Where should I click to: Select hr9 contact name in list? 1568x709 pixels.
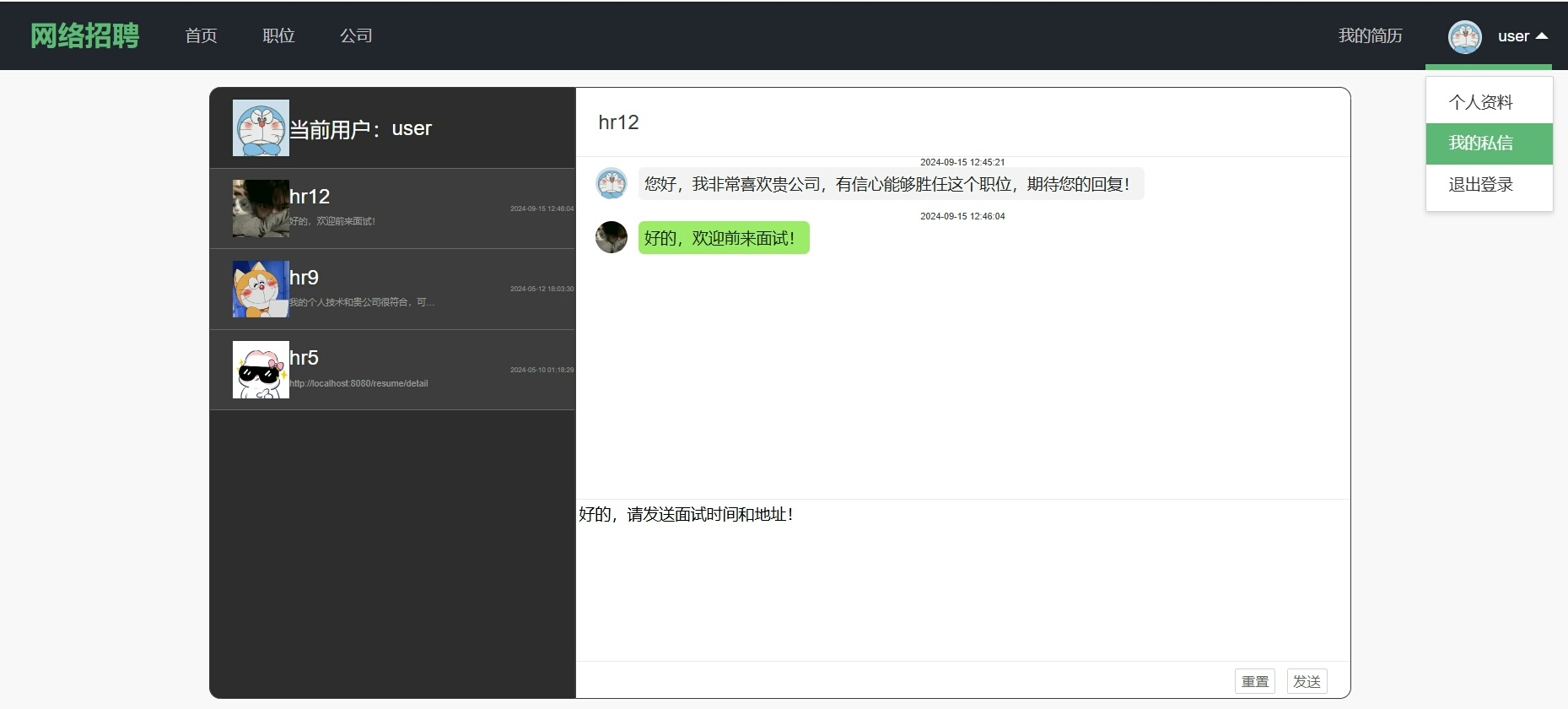pyautogui.click(x=304, y=278)
